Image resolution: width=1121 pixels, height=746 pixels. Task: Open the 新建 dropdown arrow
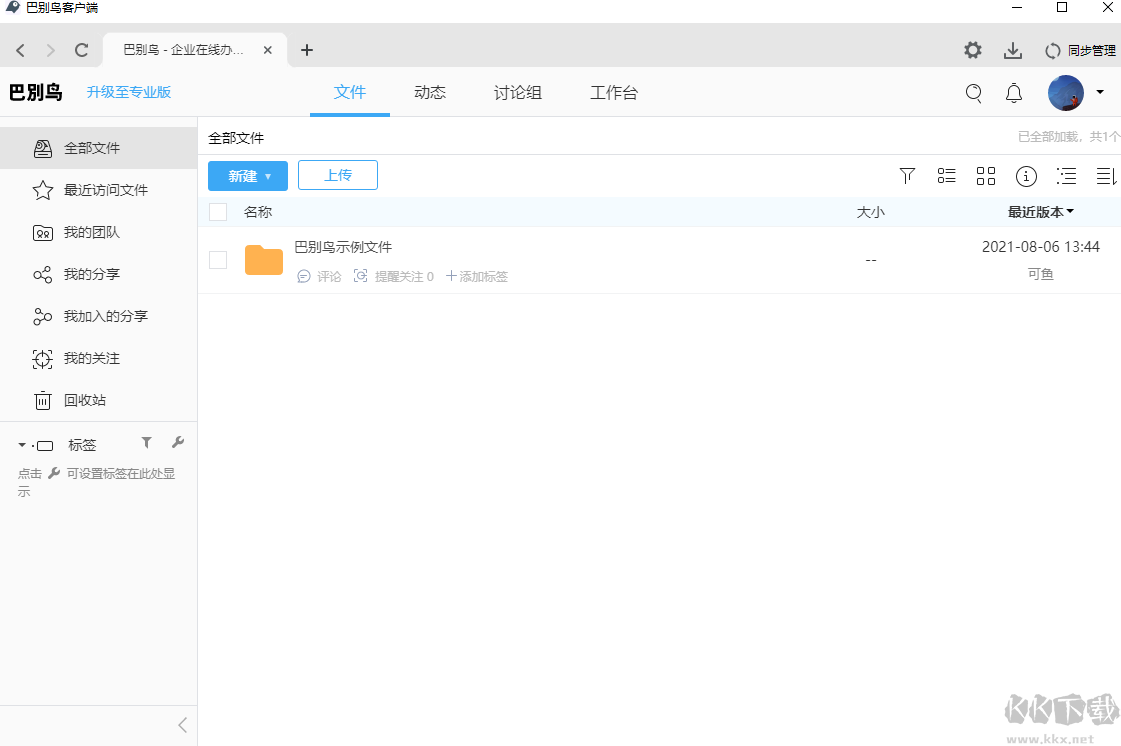coord(266,175)
